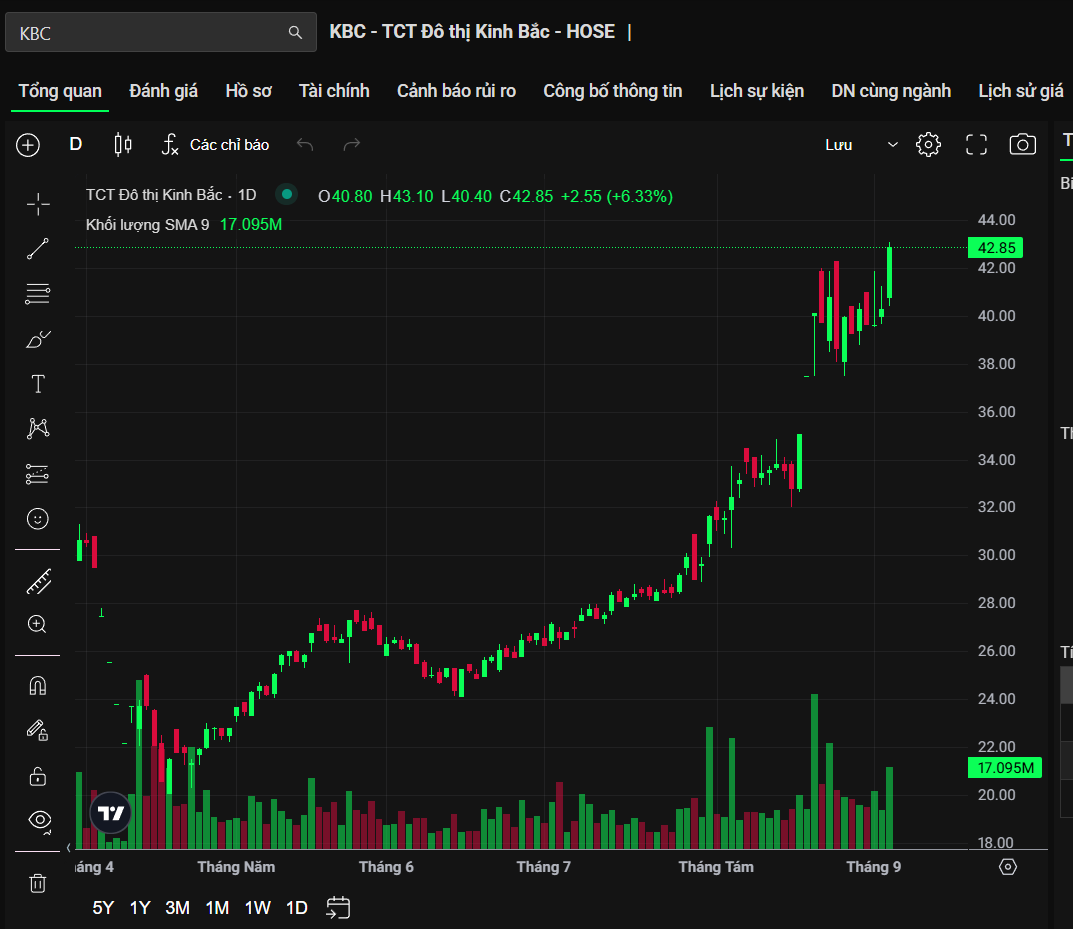Screen dimensions: 1073x929
Task: Click the add symbol plus icon
Action: point(28,145)
